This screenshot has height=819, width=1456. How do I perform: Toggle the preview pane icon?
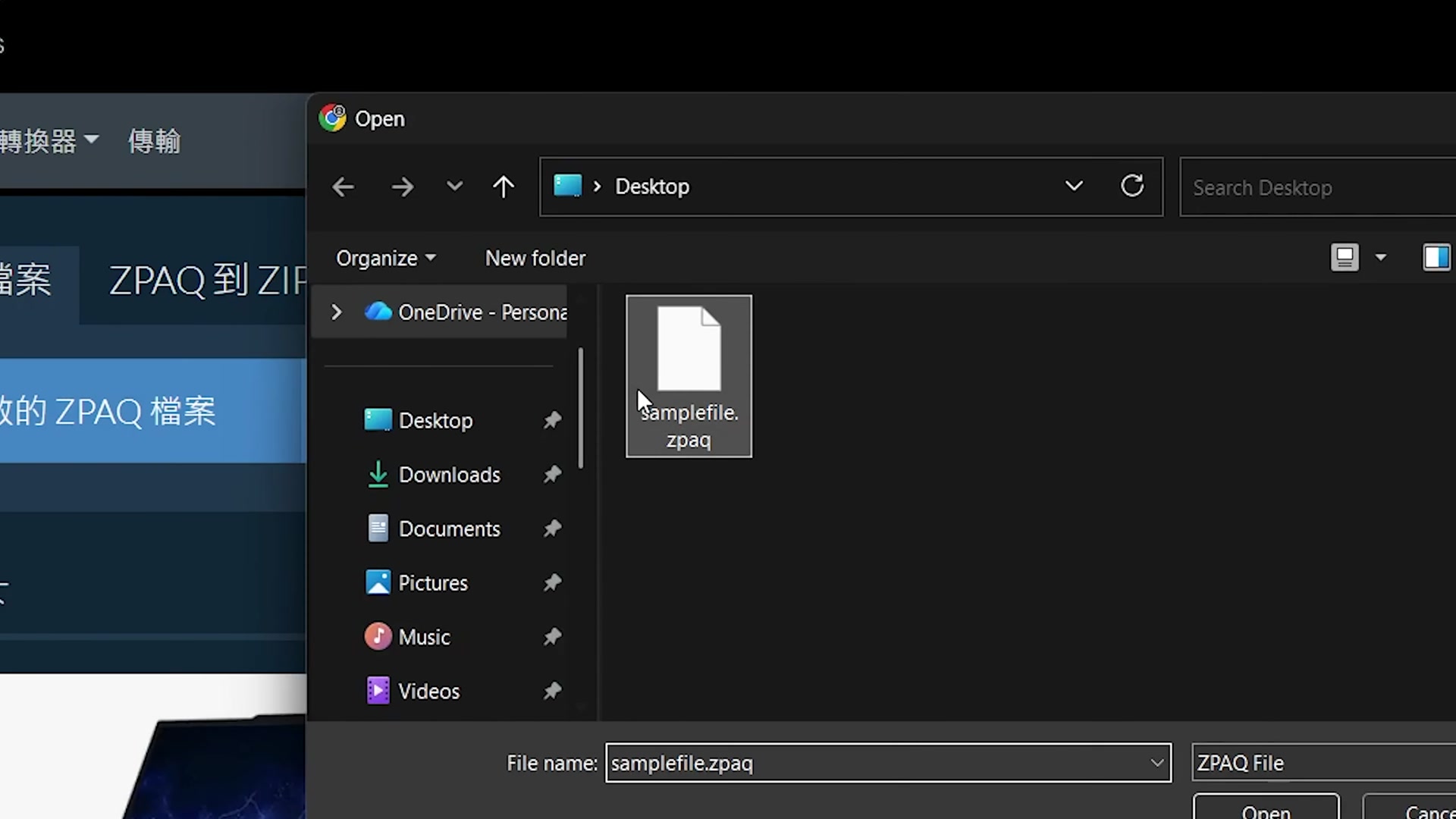coord(1436,258)
